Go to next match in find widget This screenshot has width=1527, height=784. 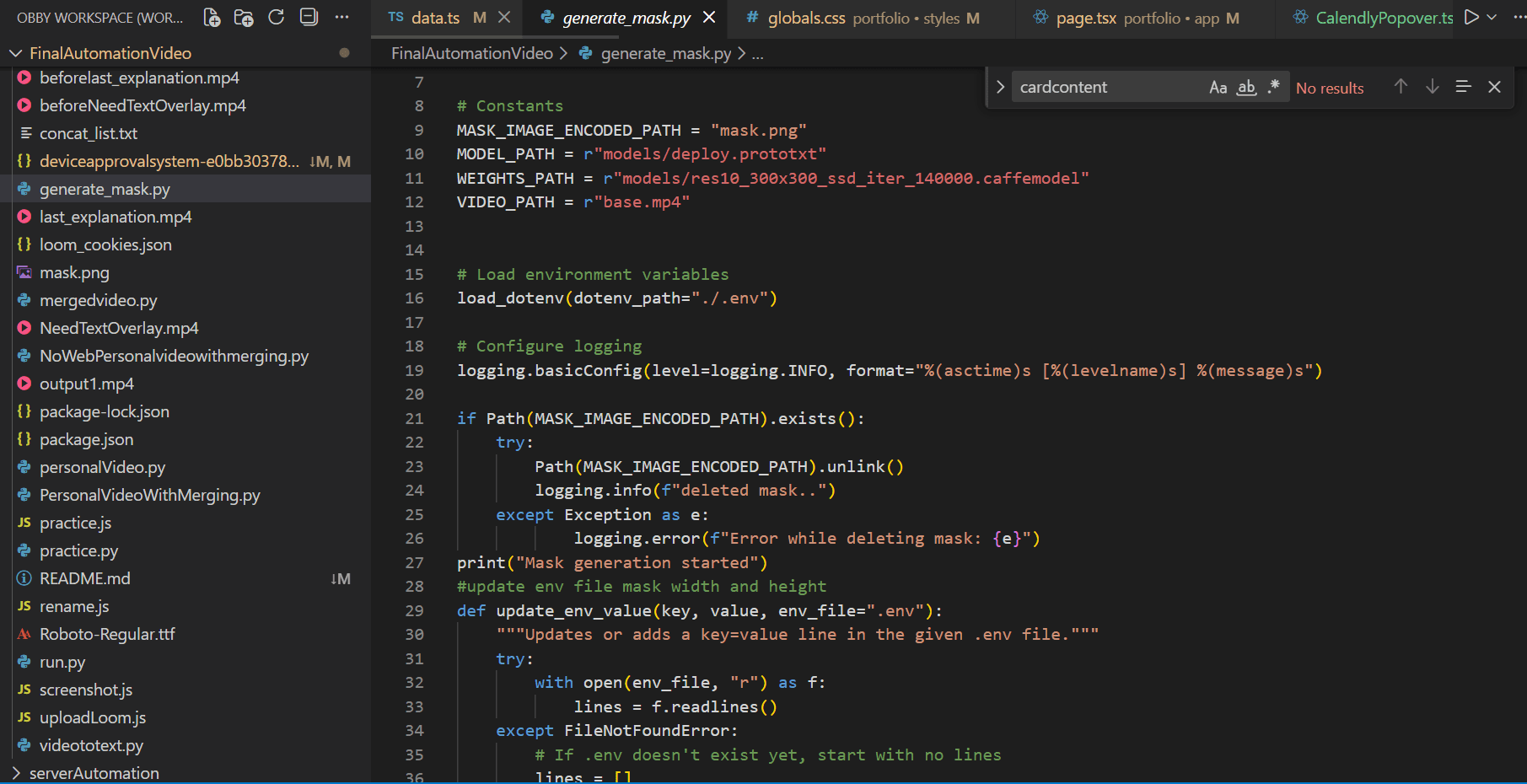pos(1432,87)
